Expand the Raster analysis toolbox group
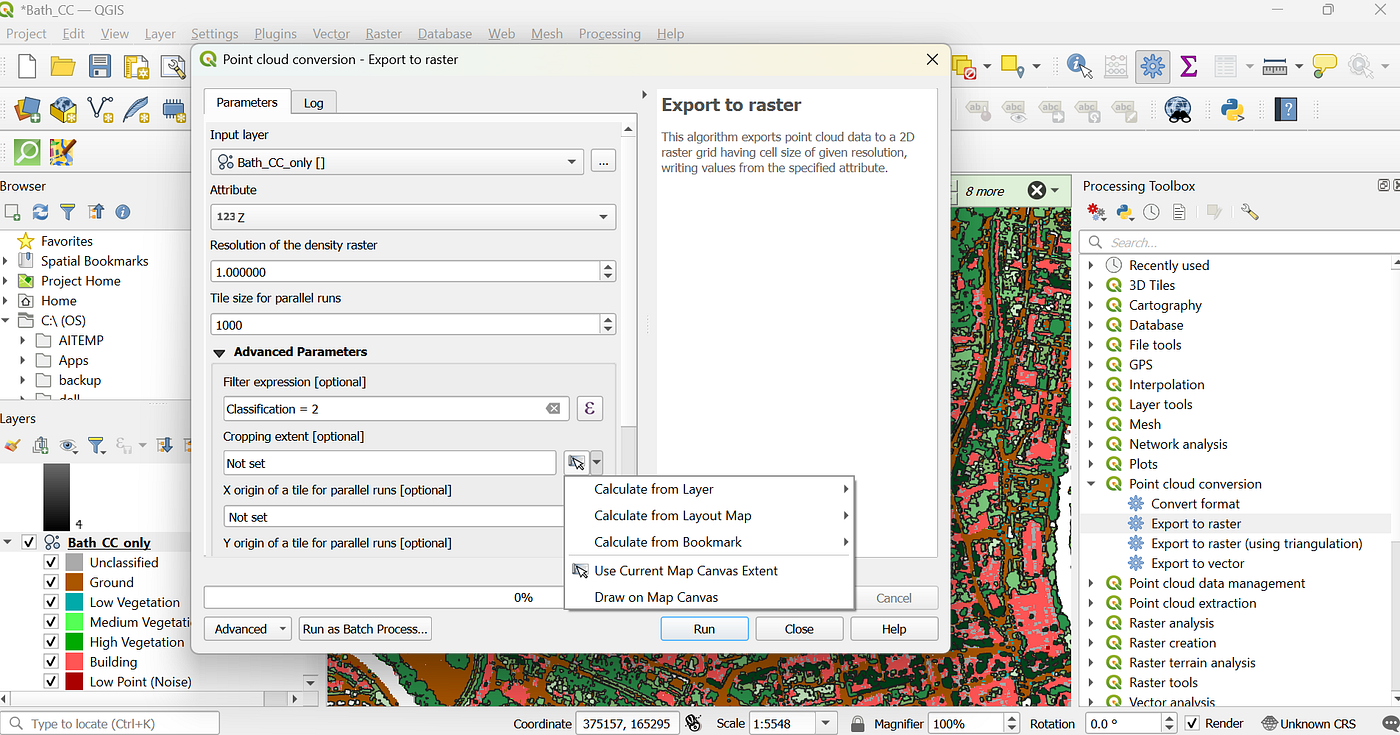 pos(1090,623)
